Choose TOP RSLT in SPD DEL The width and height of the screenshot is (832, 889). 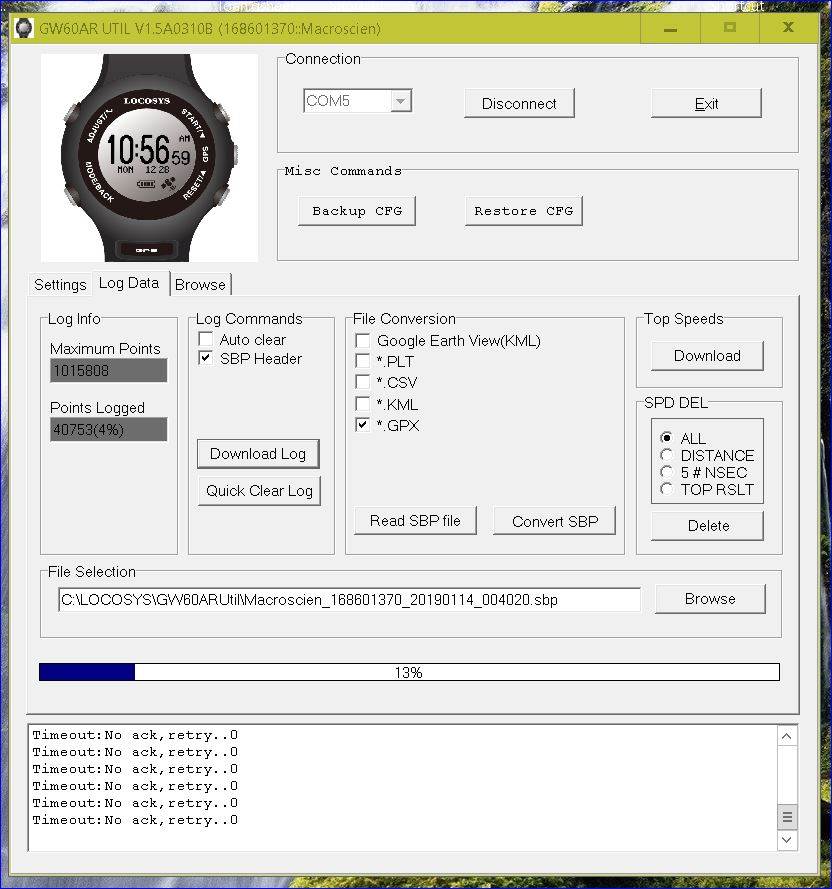pyautogui.click(x=666, y=490)
